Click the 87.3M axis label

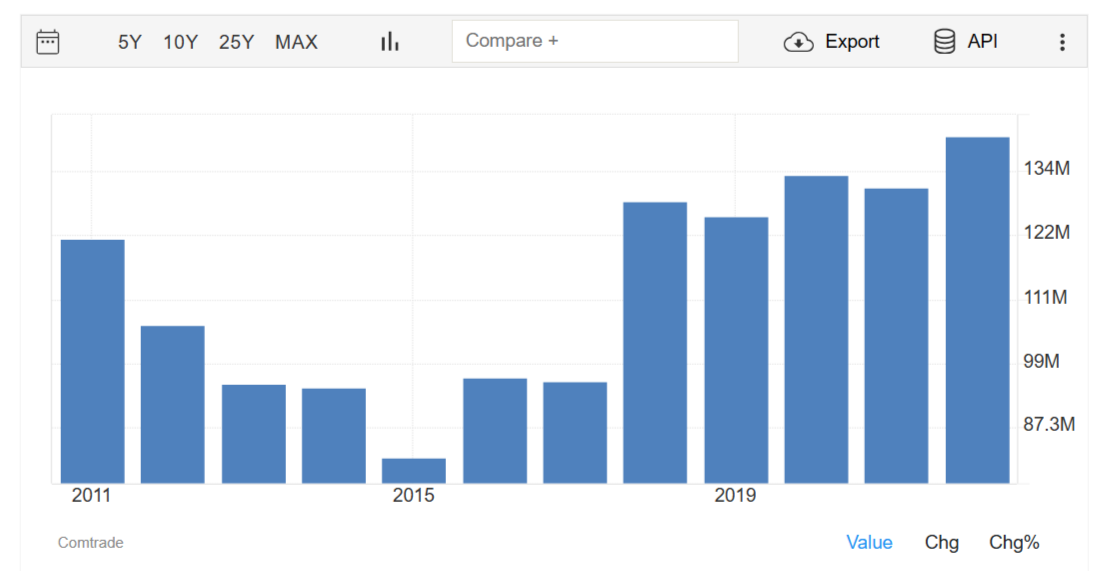[1049, 424]
